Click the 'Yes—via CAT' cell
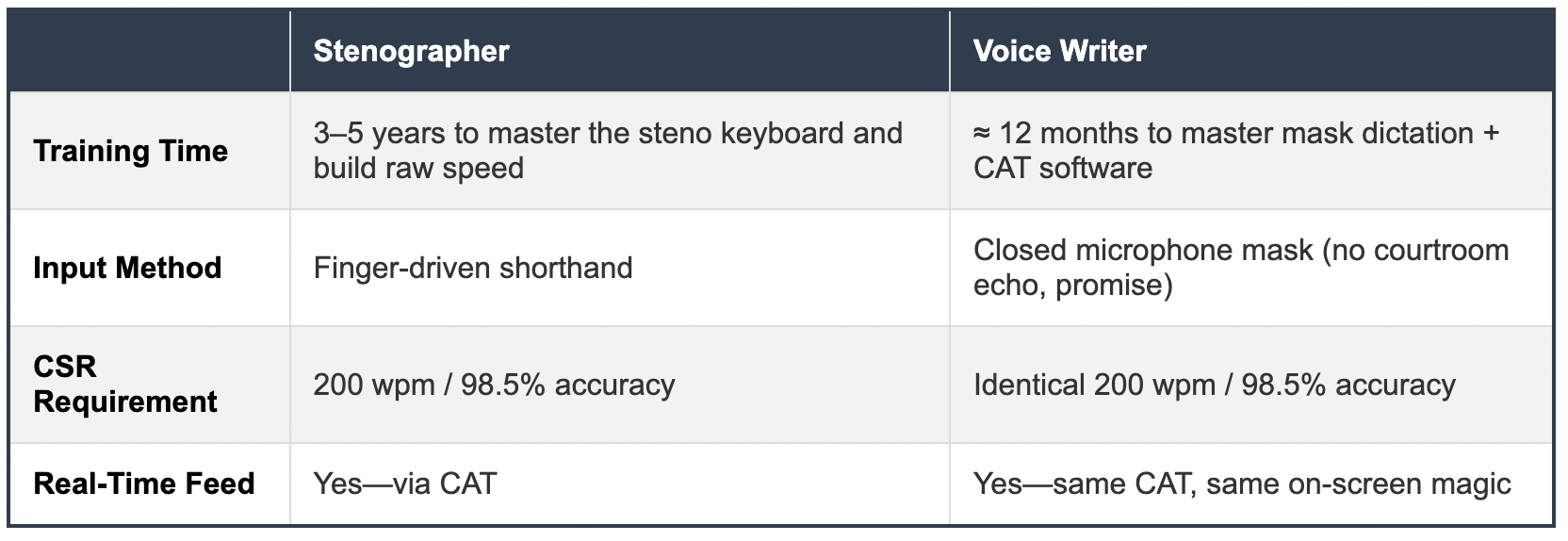Screen dimensions: 1568x541 pyautogui.click(x=619, y=484)
